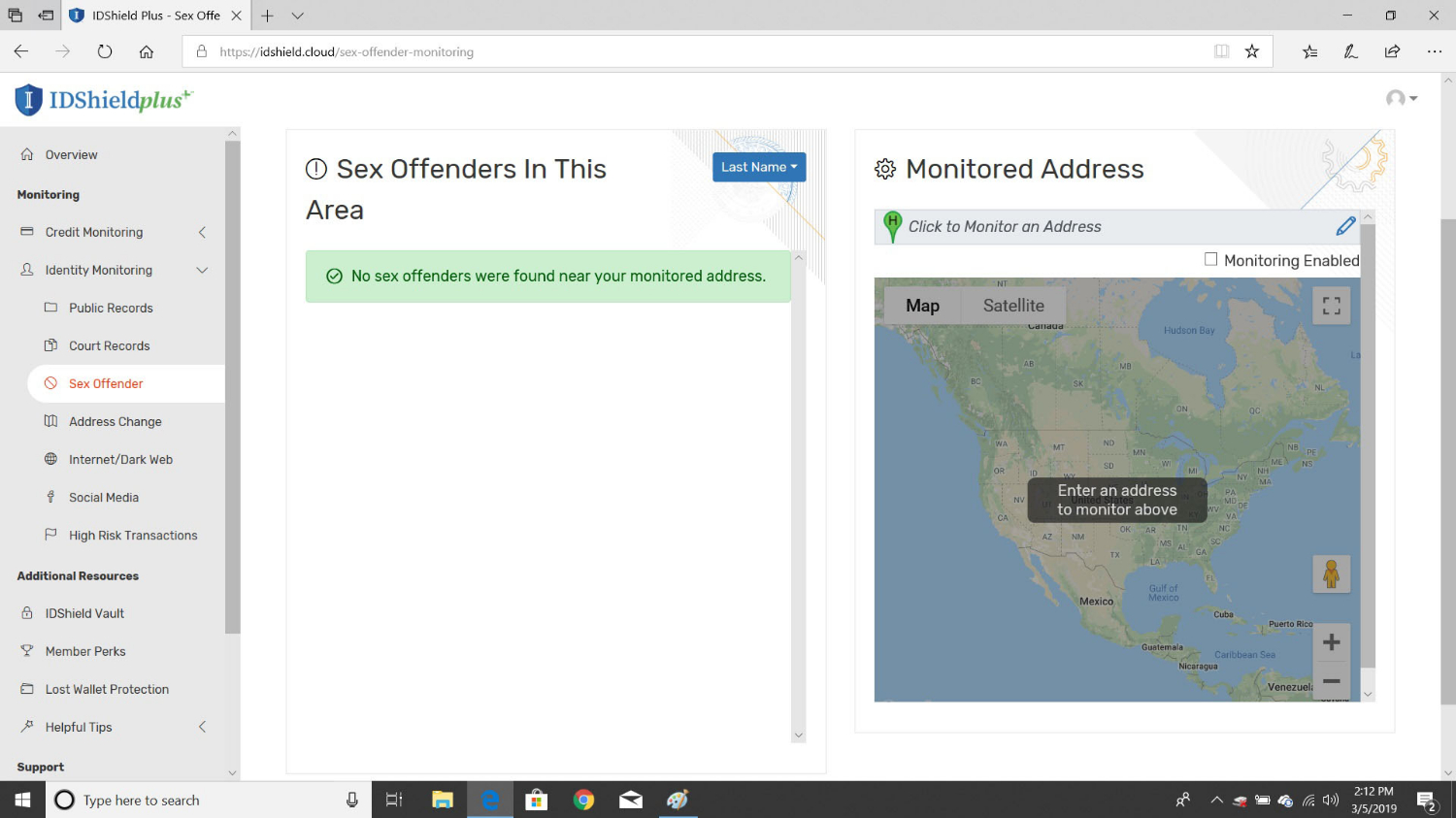Viewport: 1456px width, 818px height.
Task: Click the volume icon in system tray
Action: tap(1331, 801)
